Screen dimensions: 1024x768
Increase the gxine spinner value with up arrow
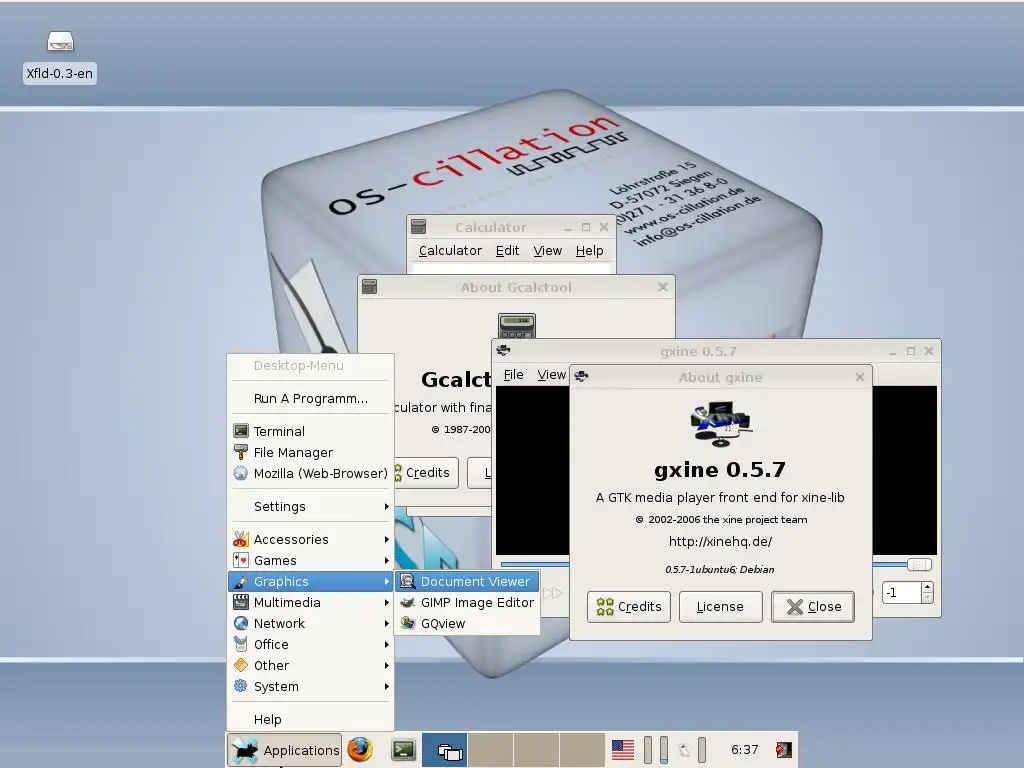coord(927,588)
